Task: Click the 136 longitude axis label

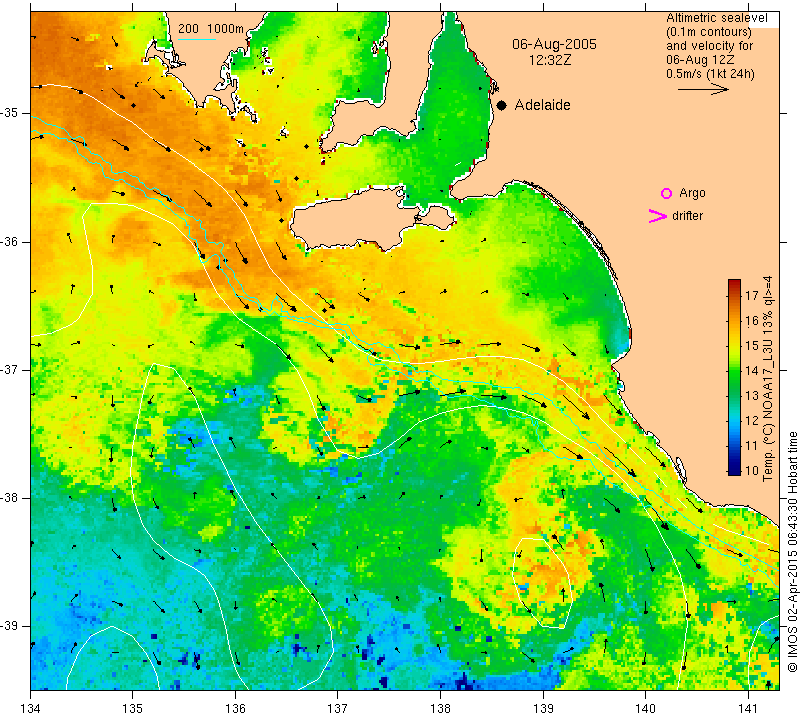Action: (235, 709)
